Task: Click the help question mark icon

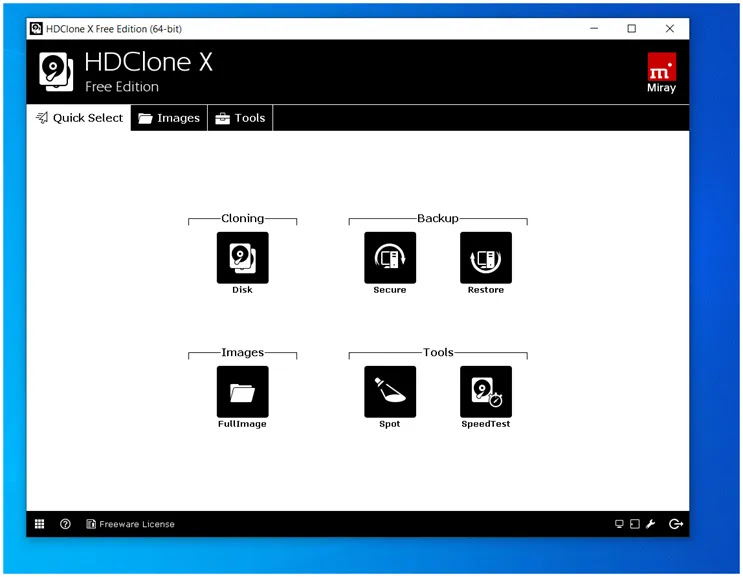Action: (x=65, y=524)
